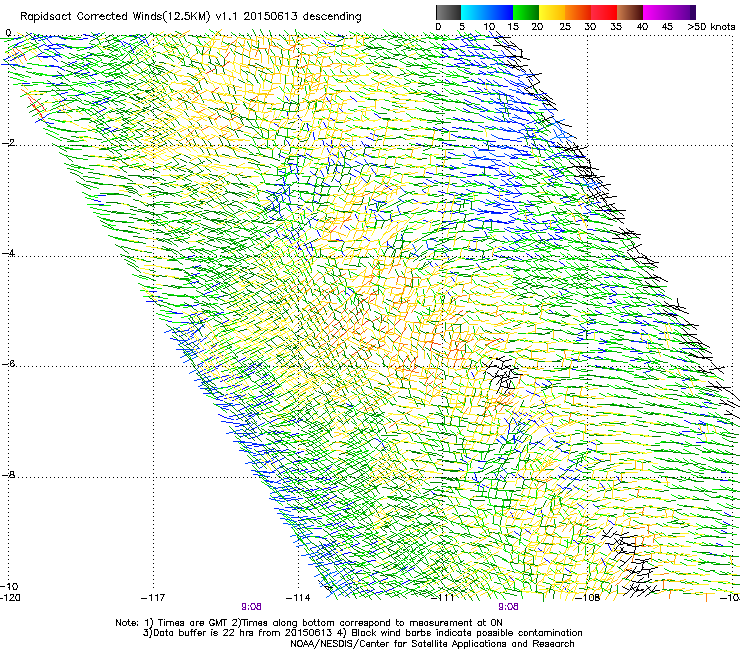This screenshot has width=740, height=650.
Task: Click the '-8' latitude axis label
Action: [x=8, y=474]
